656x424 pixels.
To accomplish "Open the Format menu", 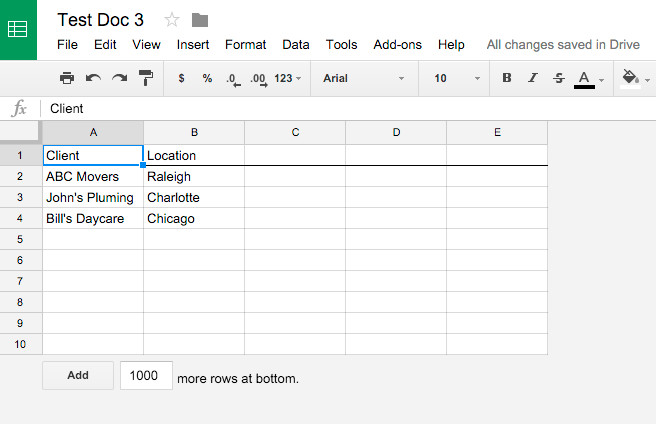I will point(246,44).
